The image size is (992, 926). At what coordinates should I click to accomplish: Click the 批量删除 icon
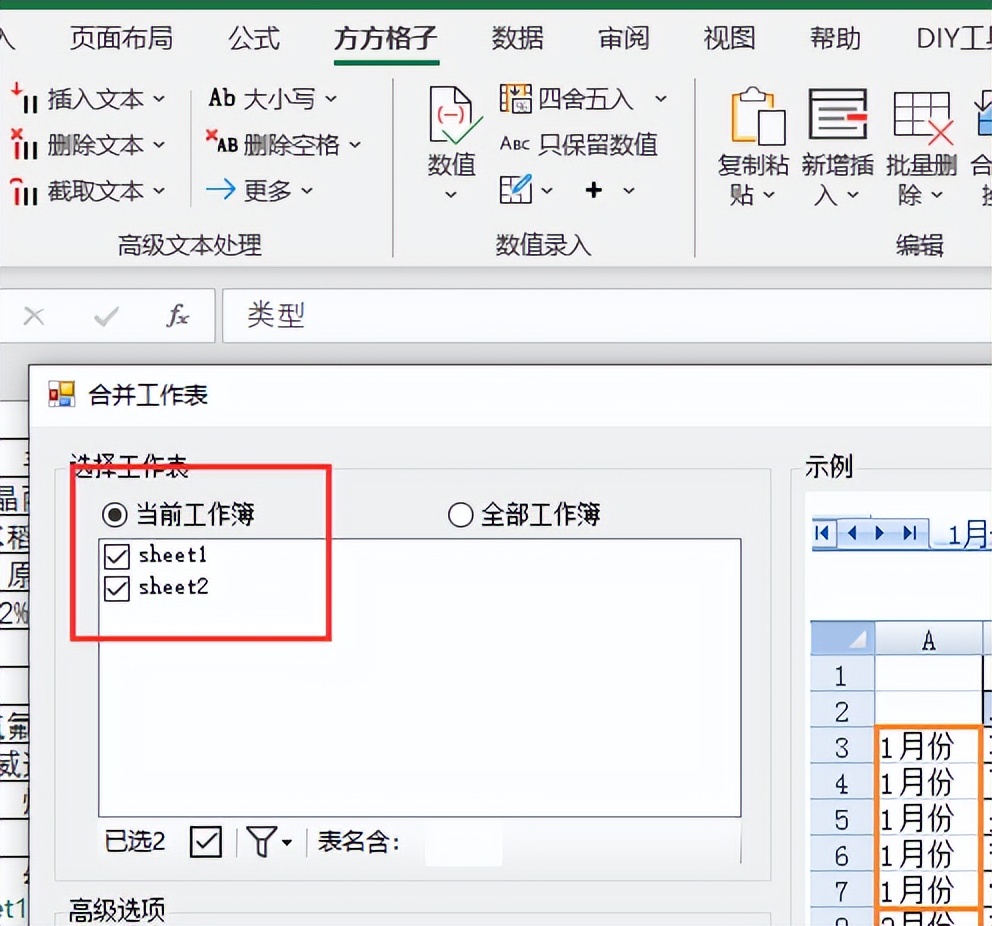click(x=920, y=115)
